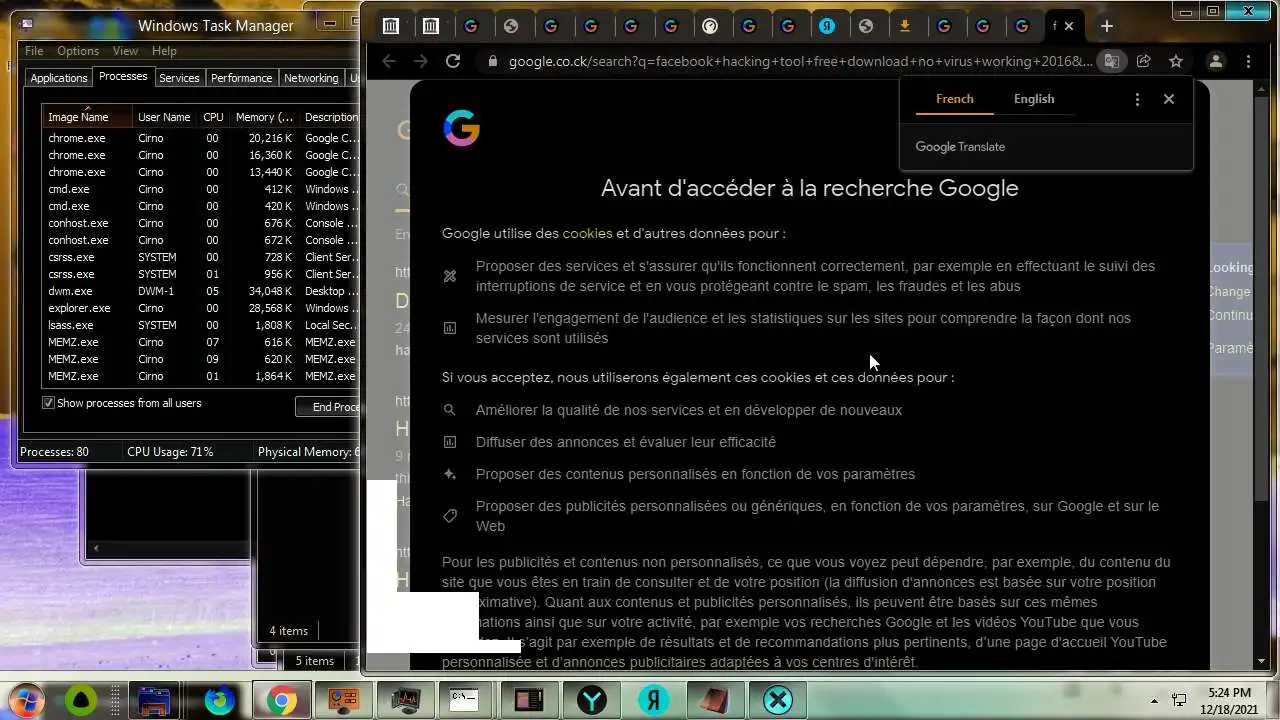This screenshot has height=720, width=1280.
Task: Select English in the translate popup
Action: tap(1034, 99)
